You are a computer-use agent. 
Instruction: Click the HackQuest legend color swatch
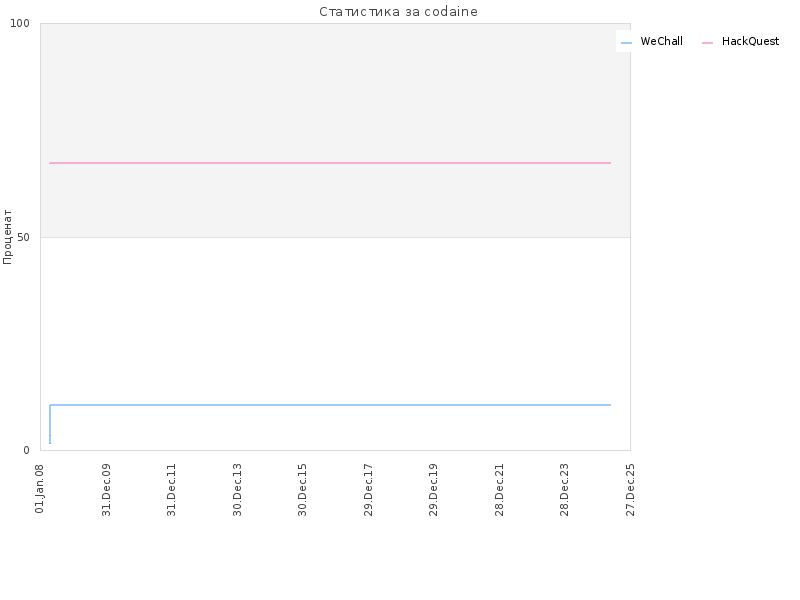(x=707, y=43)
